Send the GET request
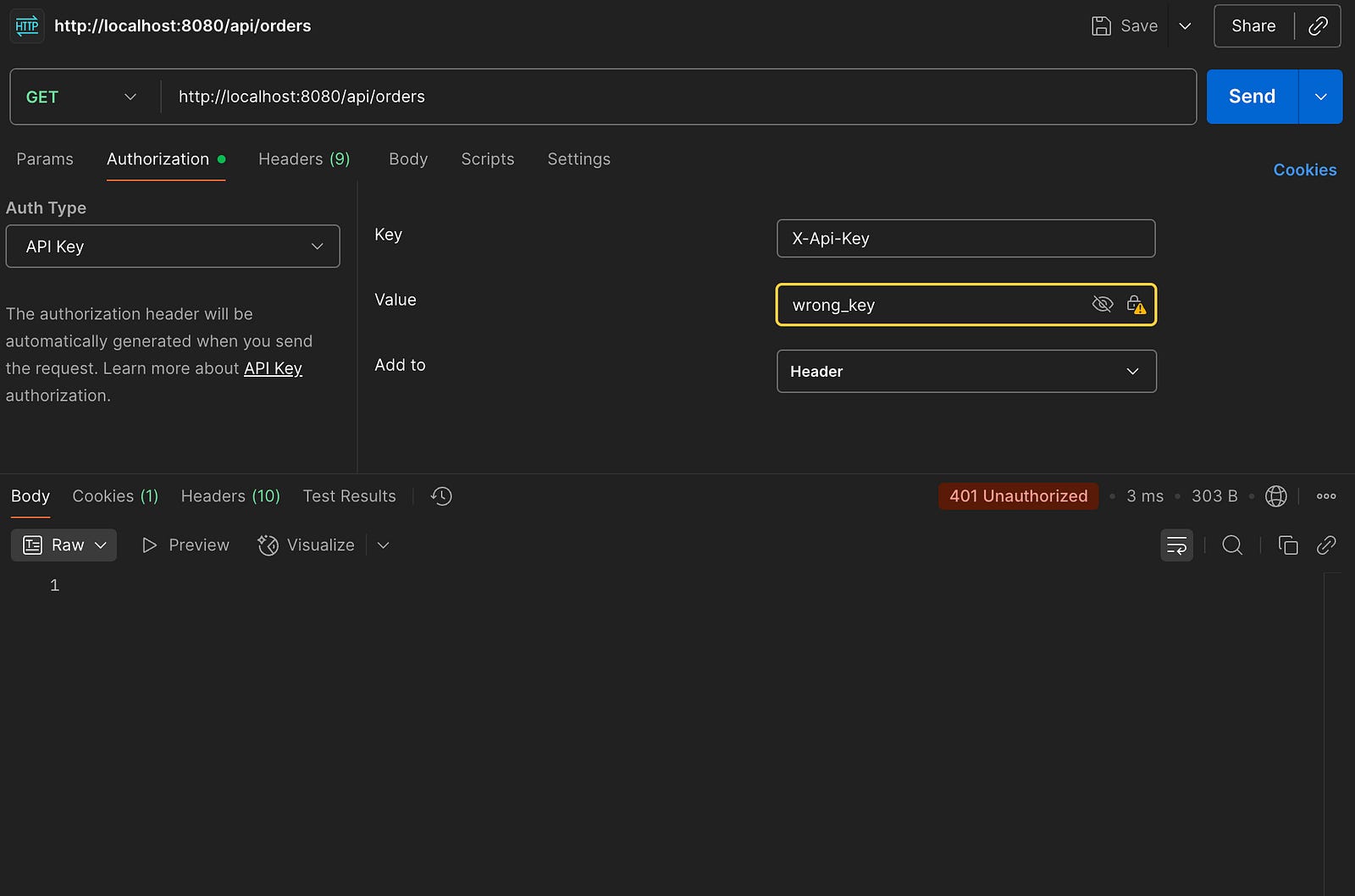1355x896 pixels. click(1252, 97)
